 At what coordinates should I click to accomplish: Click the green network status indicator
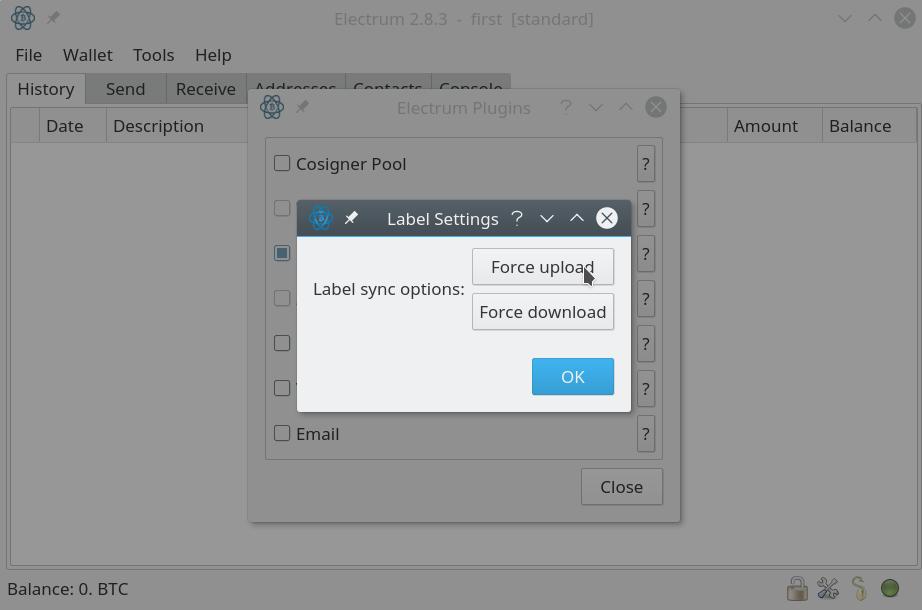(890, 588)
